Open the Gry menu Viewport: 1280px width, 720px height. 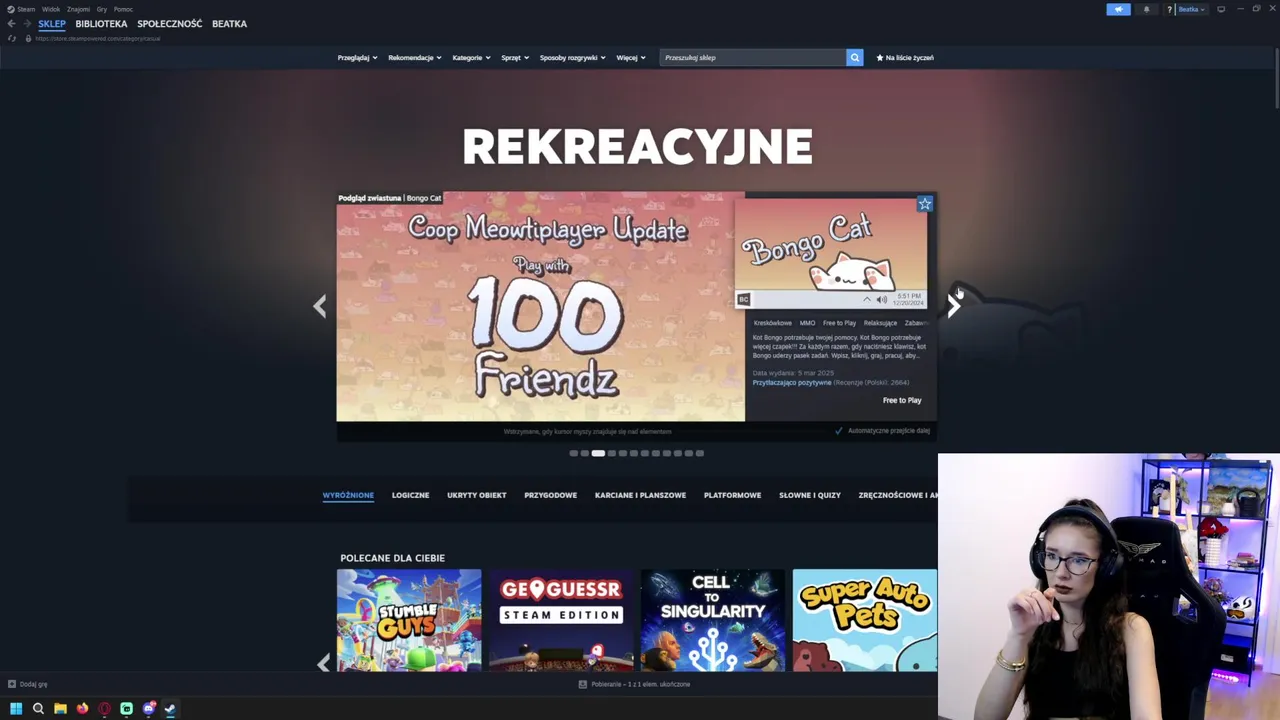(102, 9)
